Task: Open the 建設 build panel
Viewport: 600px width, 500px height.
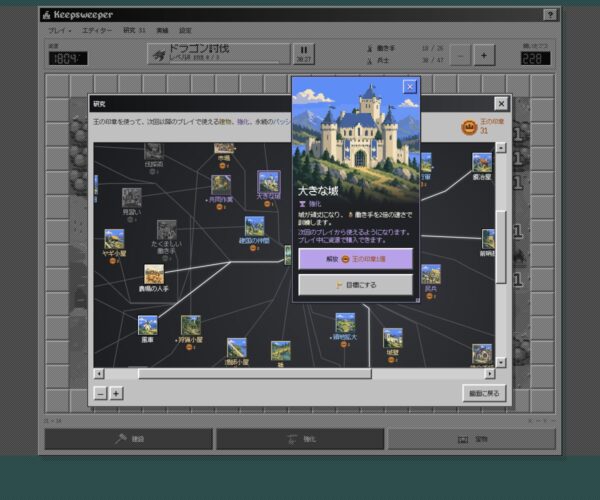Action: click(x=129, y=439)
